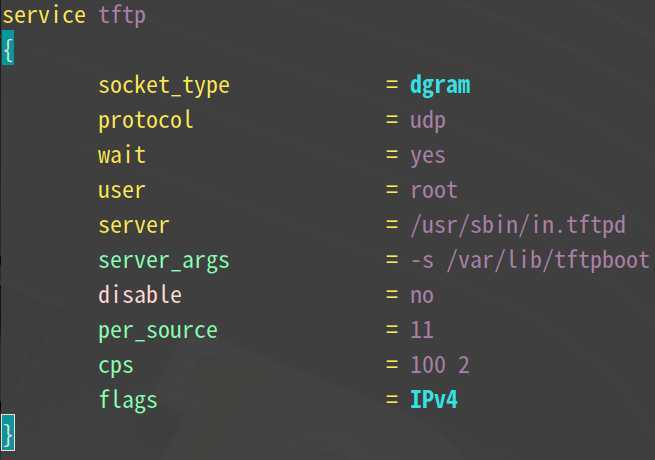The width and height of the screenshot is (655, 460).
Task: Click the per_source value 11
Action: [x=422, y=330]
